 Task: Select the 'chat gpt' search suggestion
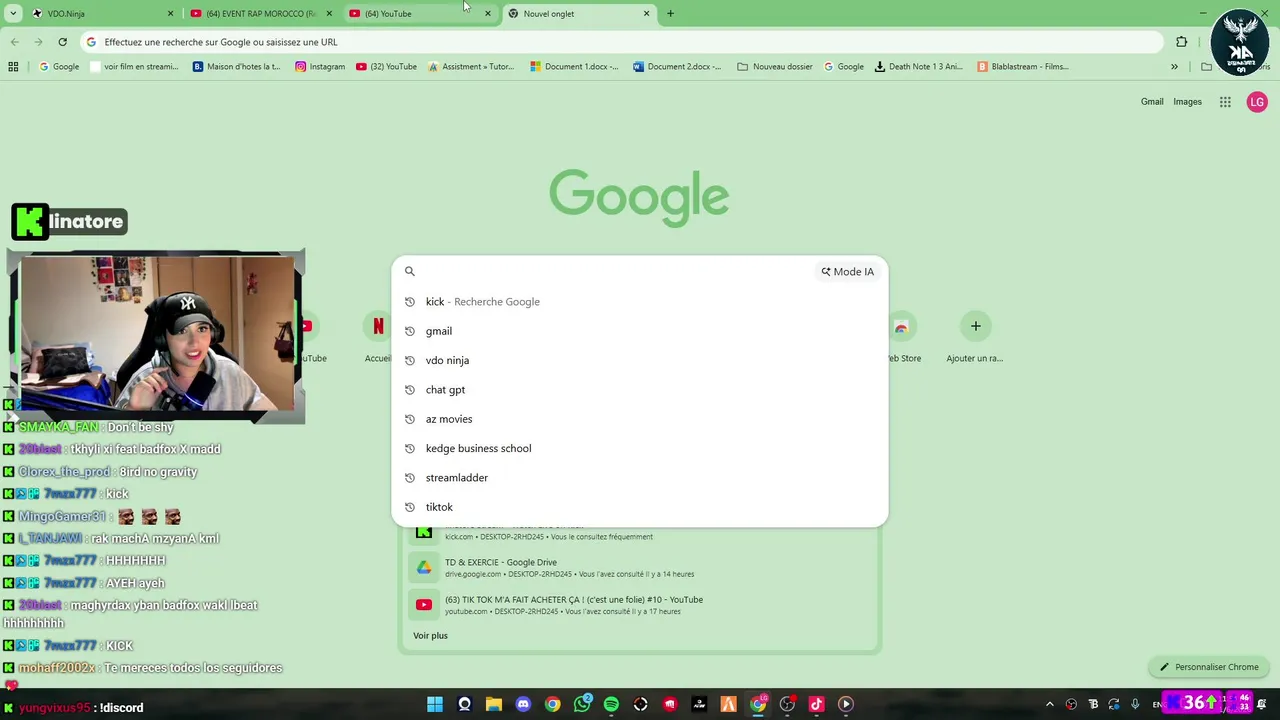[x=640, y=390]
